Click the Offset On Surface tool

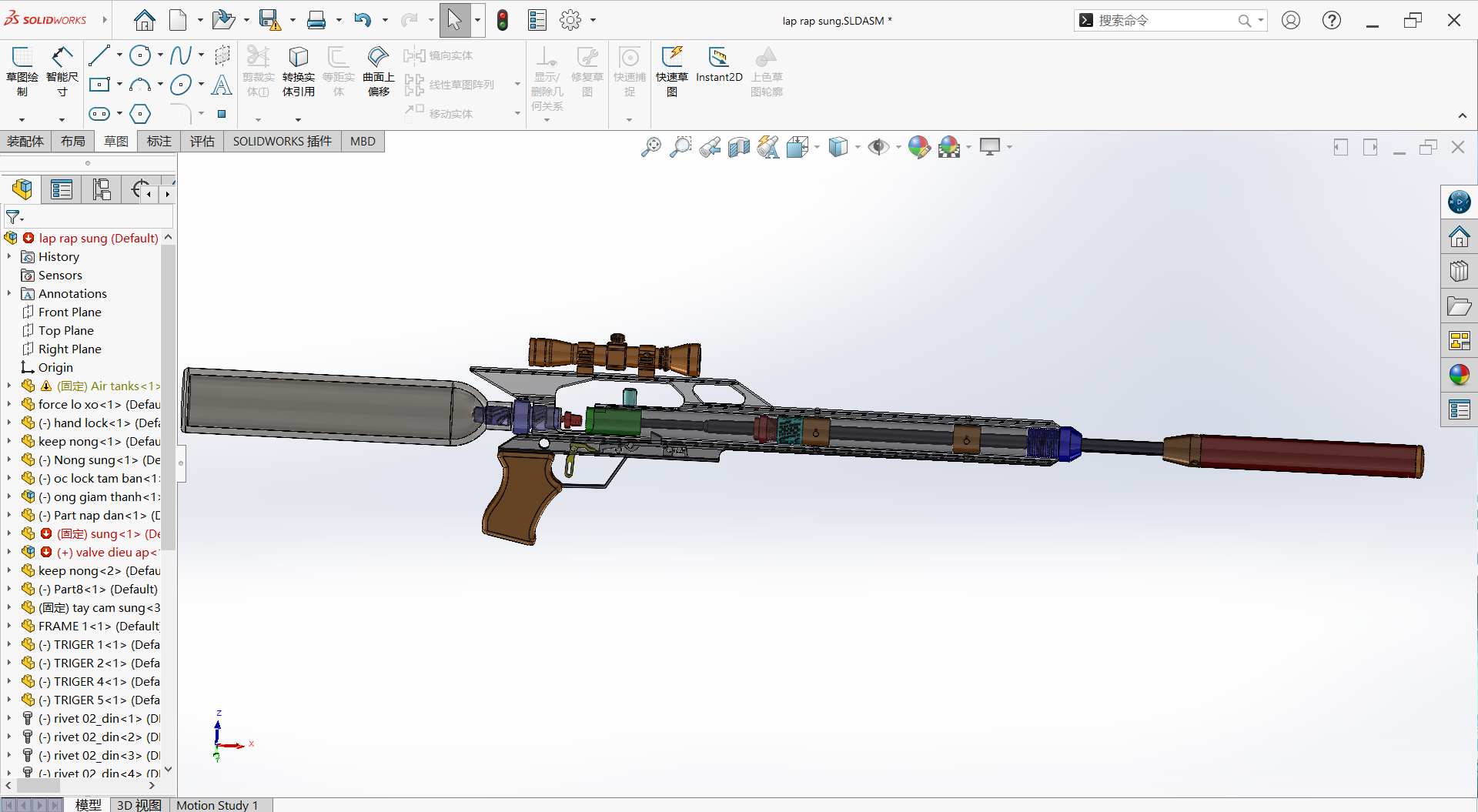coord(378,71)
